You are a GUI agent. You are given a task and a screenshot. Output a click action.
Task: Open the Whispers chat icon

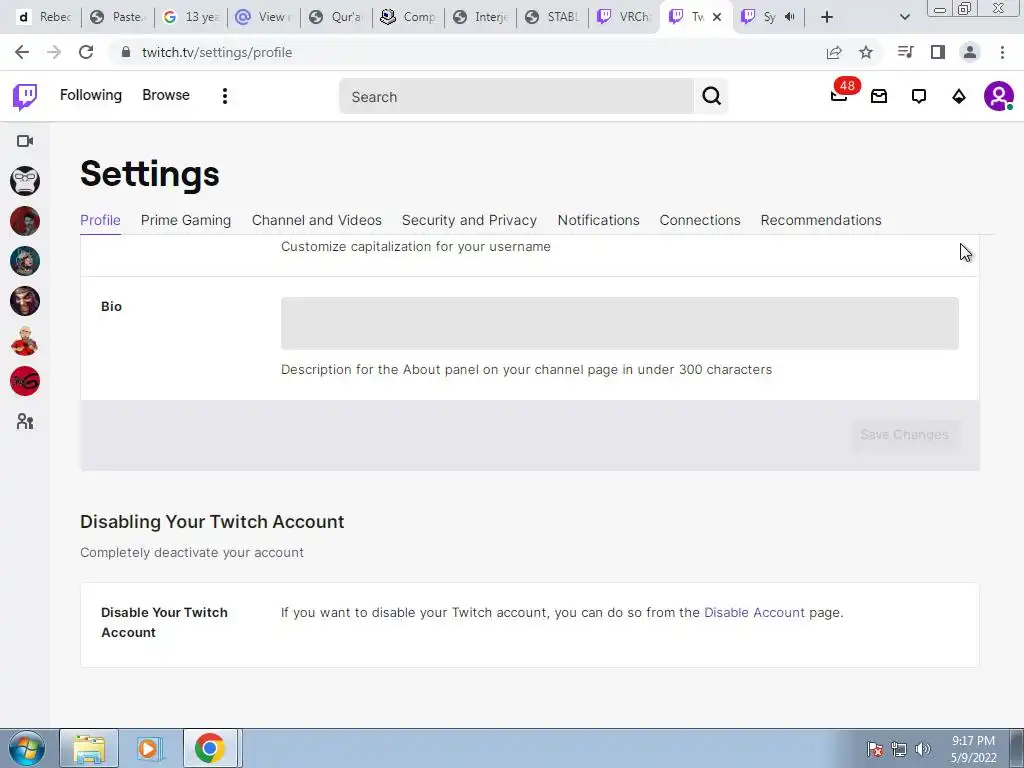pyautogui.click(x=919, y=96)
